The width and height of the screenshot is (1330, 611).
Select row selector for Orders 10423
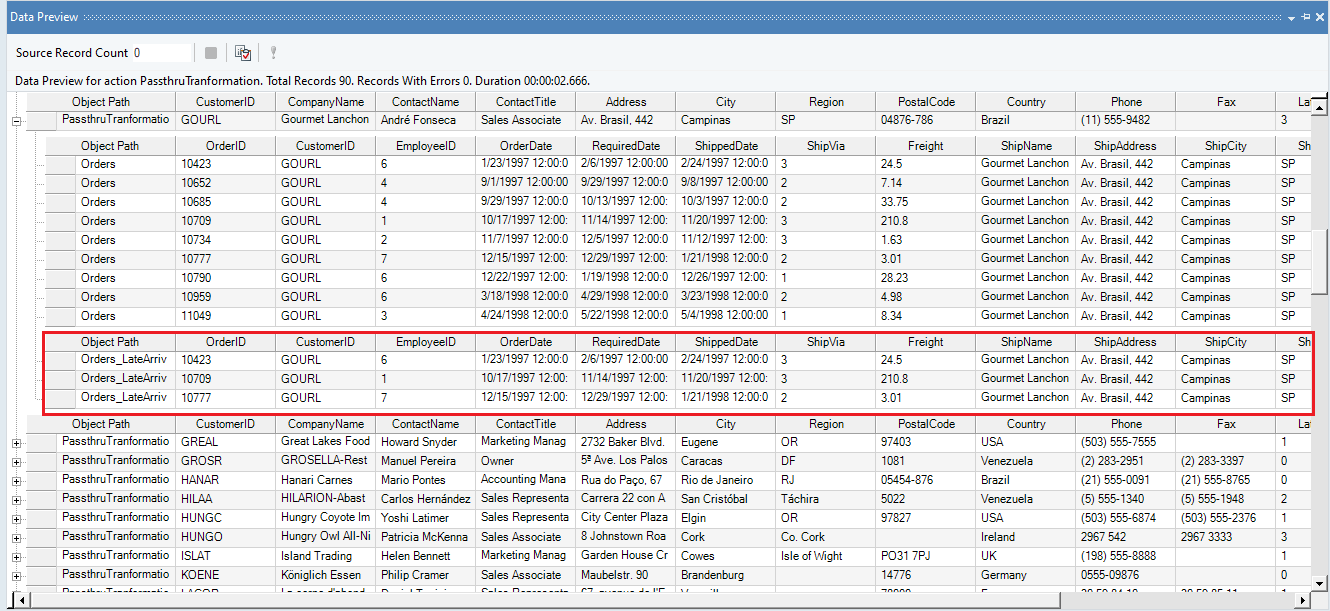[61, 164]
